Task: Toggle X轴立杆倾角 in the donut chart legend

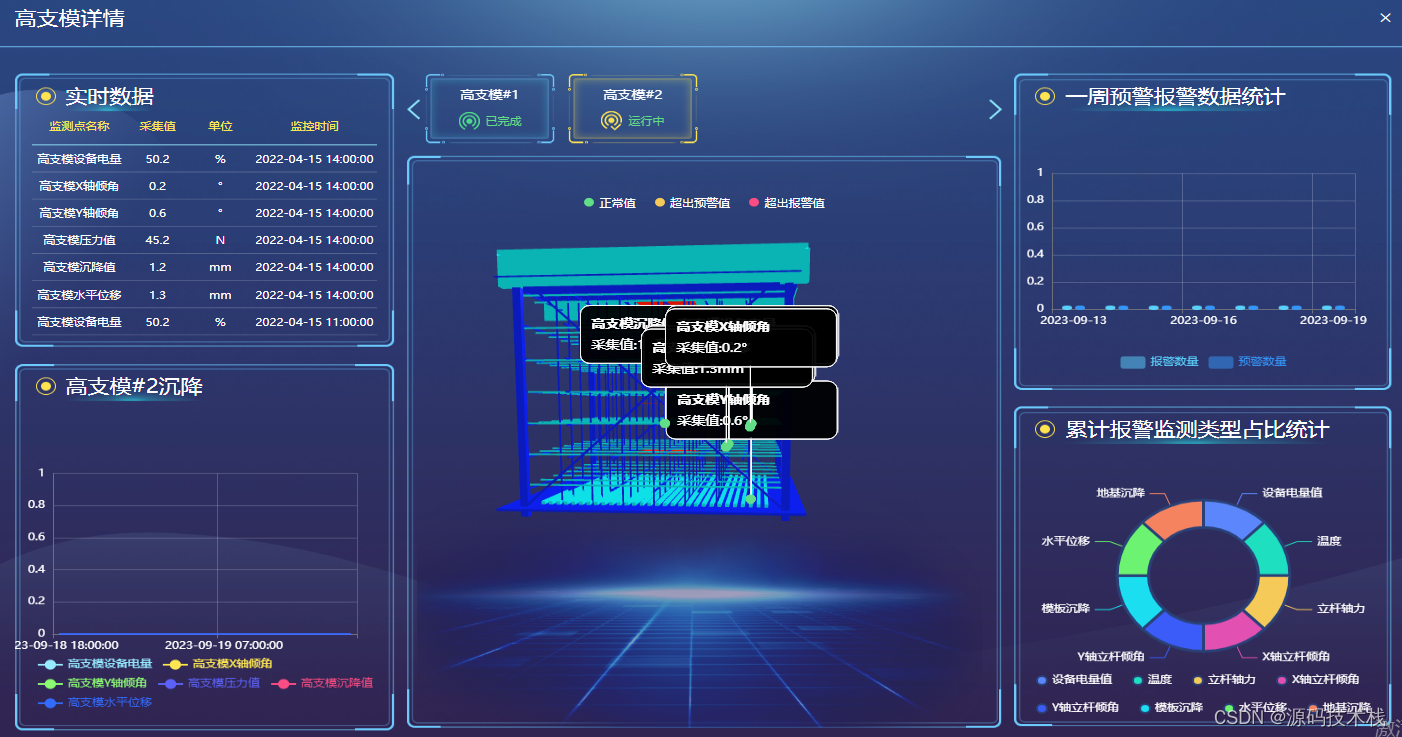Action: (1317, 680)
